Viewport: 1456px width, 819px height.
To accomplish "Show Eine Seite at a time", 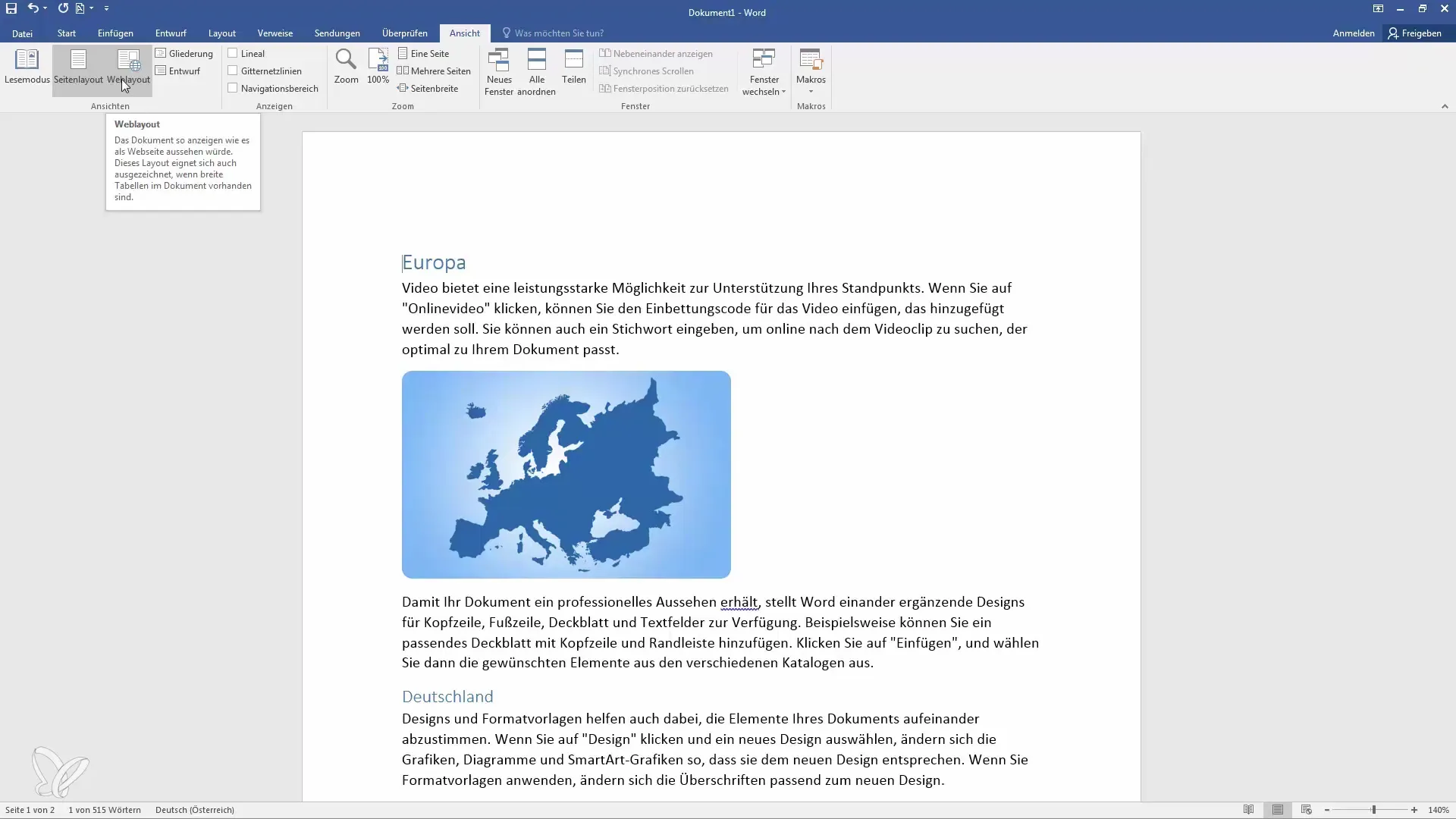I will click(424, 54).
